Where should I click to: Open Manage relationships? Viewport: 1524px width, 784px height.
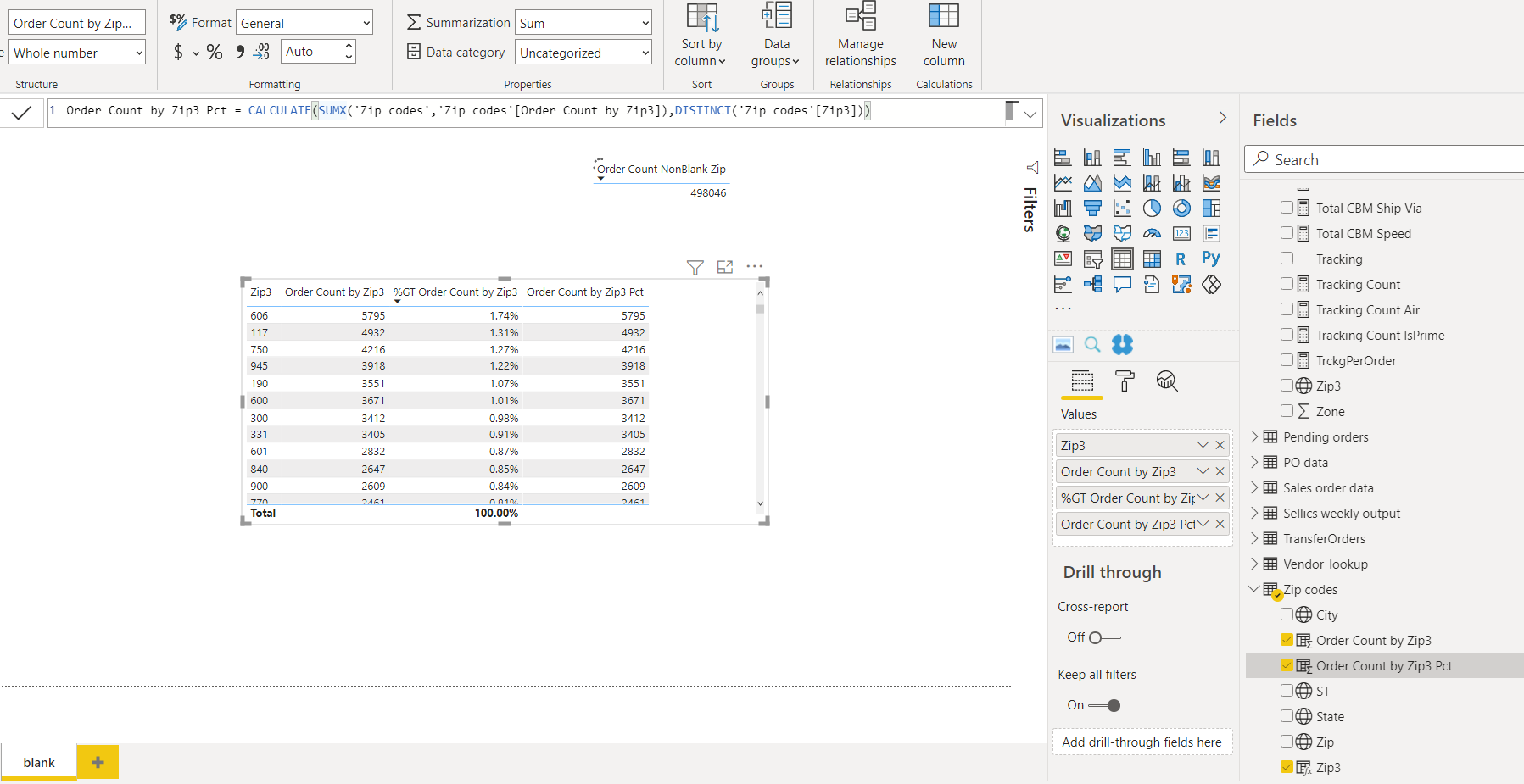pos(861,36)
